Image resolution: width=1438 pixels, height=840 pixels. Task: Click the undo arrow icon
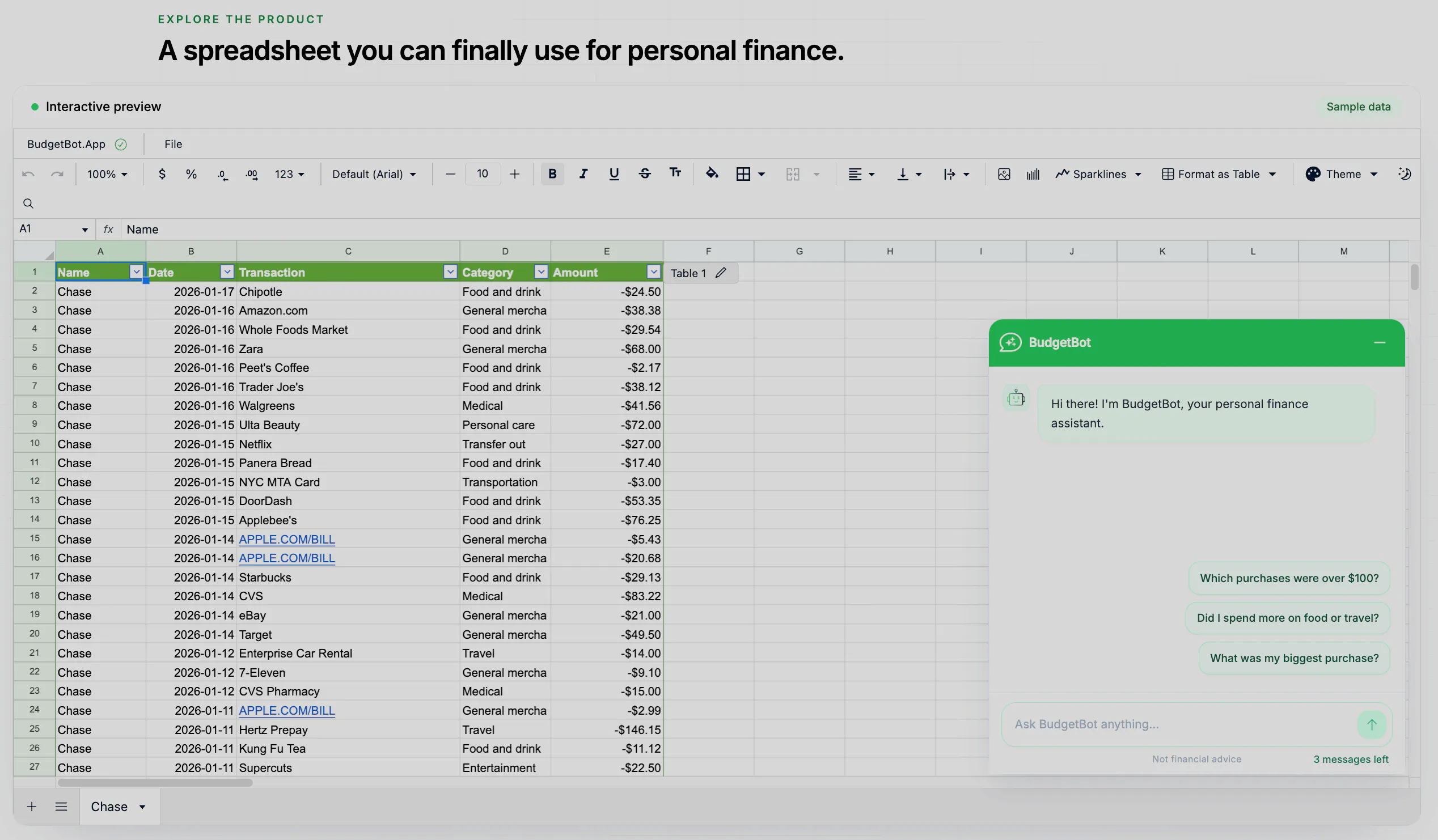tap(28, 174)
